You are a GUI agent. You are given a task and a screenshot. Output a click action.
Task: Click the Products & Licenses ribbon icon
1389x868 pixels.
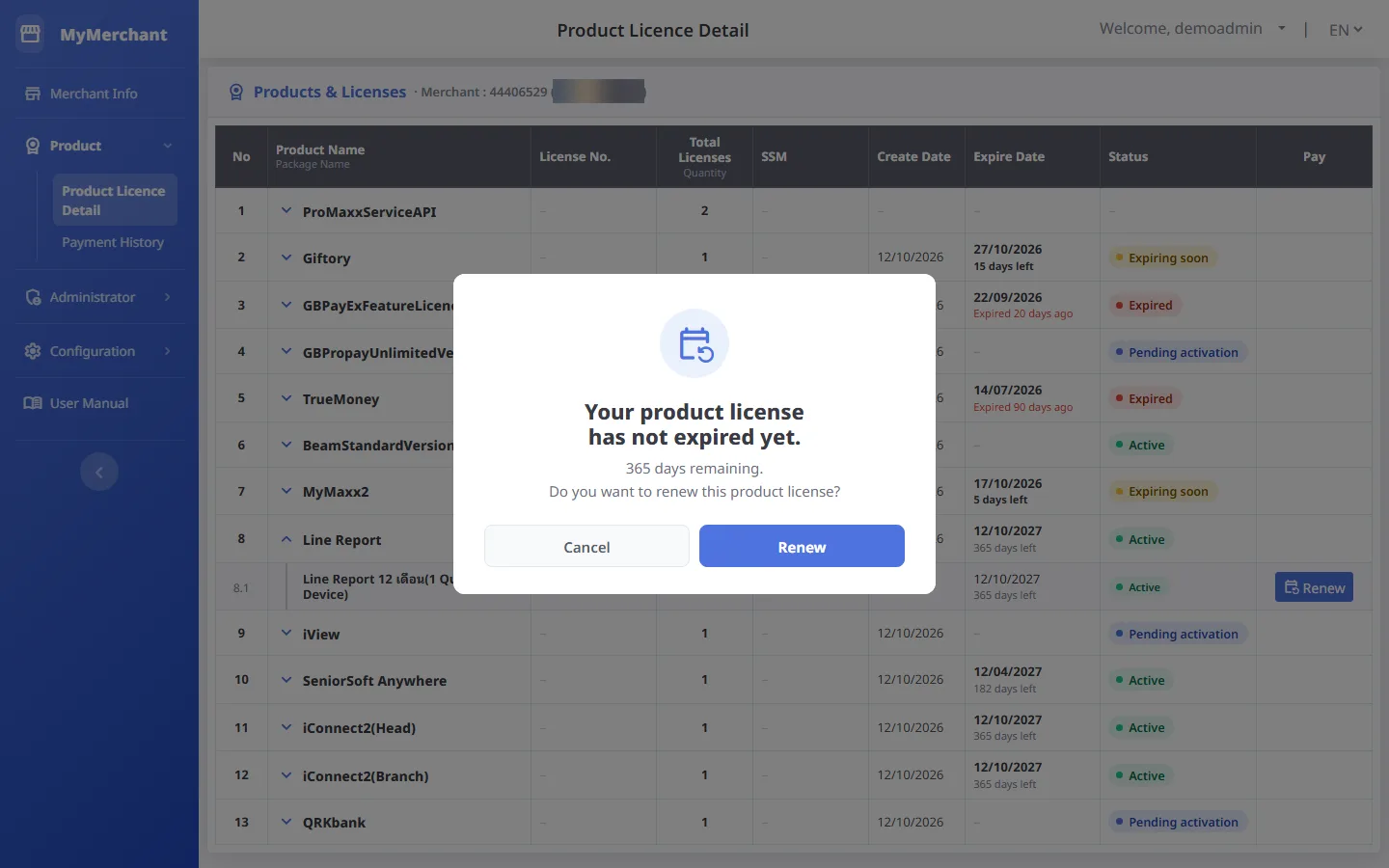(x=236, y=93)
